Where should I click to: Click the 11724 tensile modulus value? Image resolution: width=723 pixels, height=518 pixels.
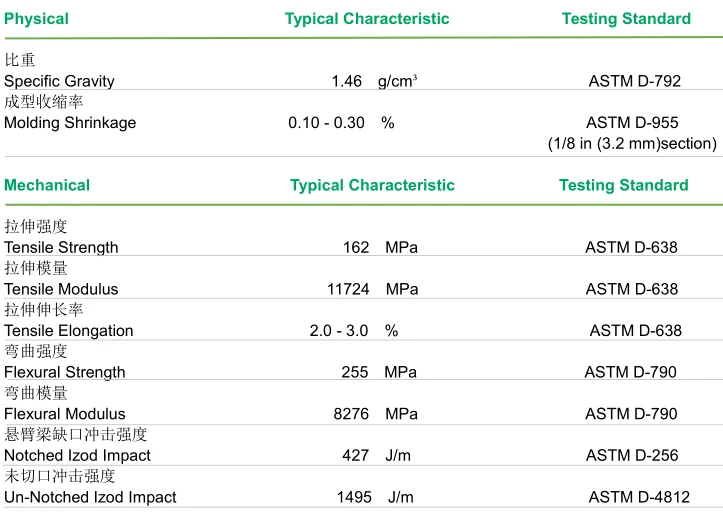(x=348, y=289)
